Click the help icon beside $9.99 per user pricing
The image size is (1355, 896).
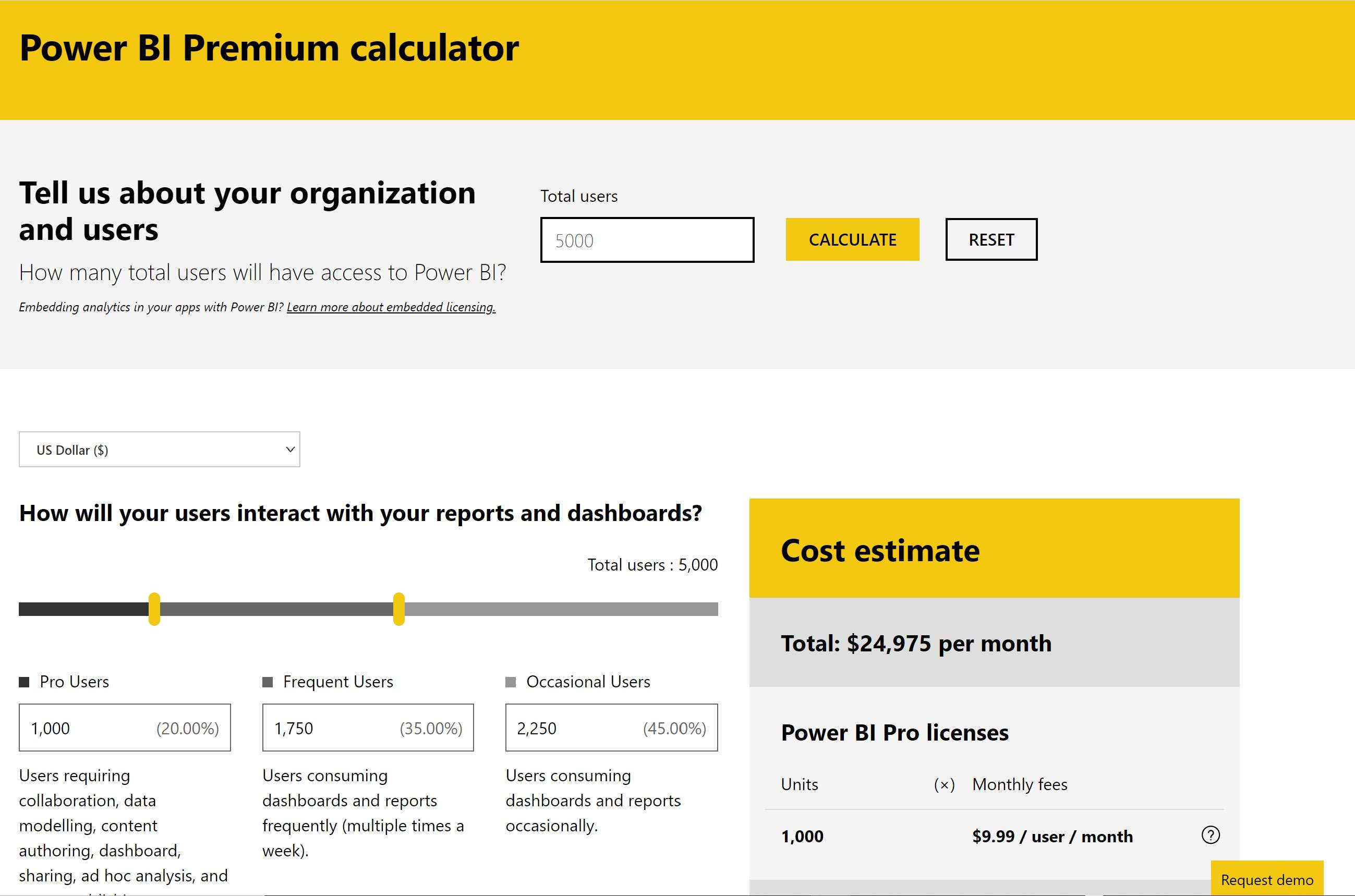point(1210,836)
